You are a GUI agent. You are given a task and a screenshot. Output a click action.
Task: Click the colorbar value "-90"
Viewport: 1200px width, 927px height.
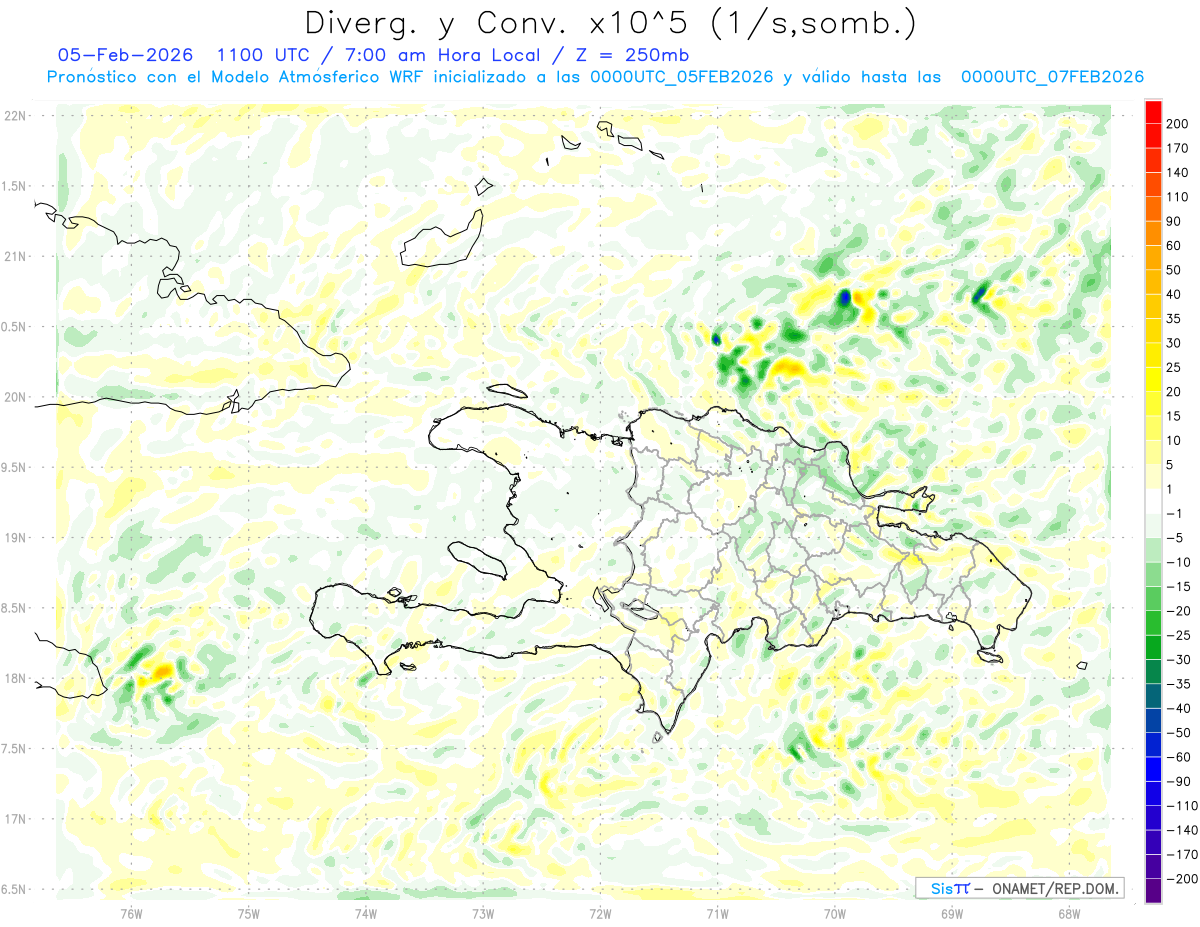pos(1181,781)
